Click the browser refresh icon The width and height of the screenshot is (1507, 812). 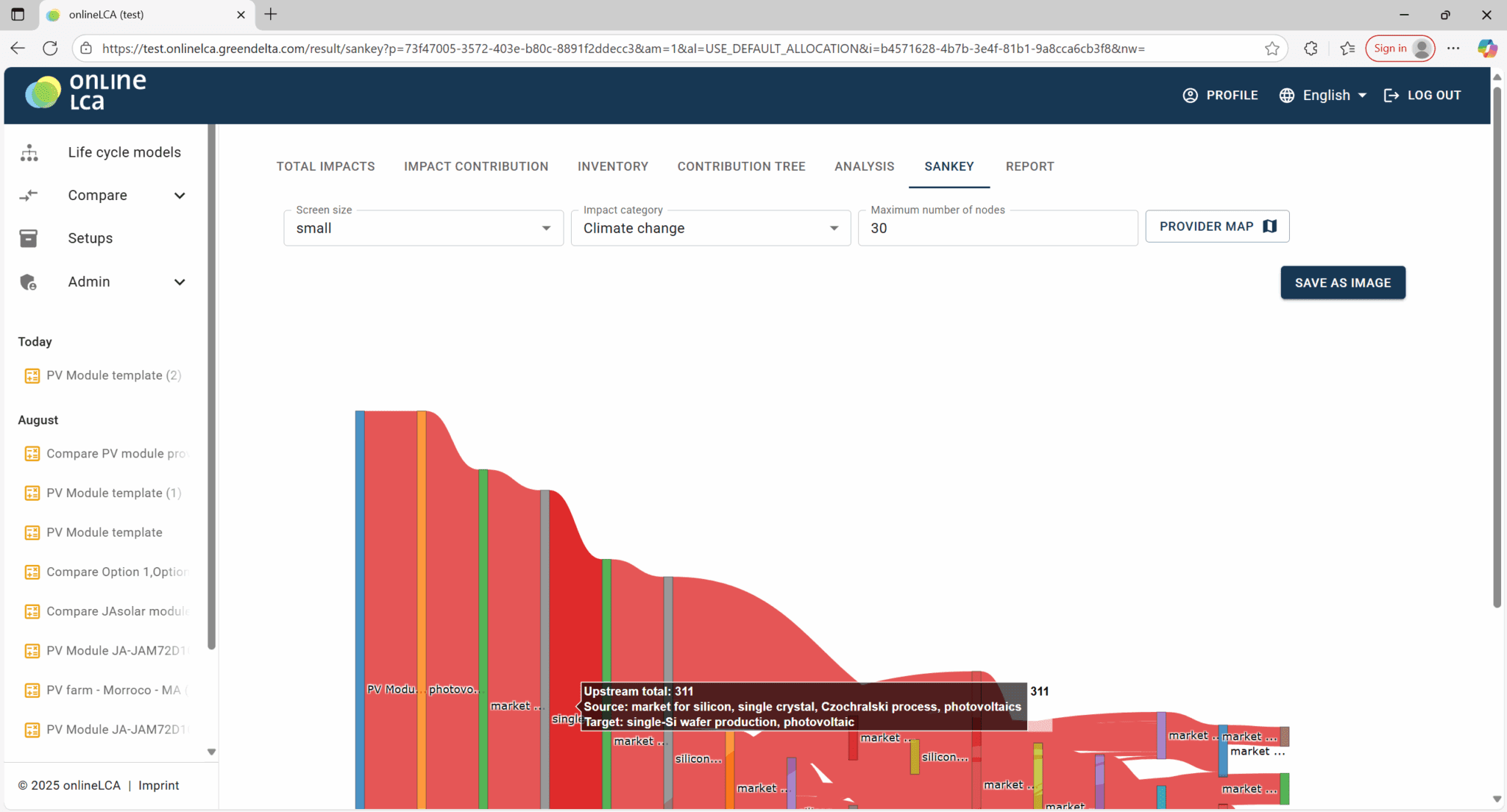point(50,49)
